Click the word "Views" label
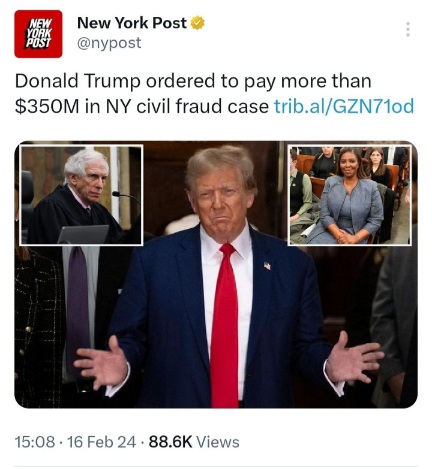The image size is (432, 469). click(218, 442)
